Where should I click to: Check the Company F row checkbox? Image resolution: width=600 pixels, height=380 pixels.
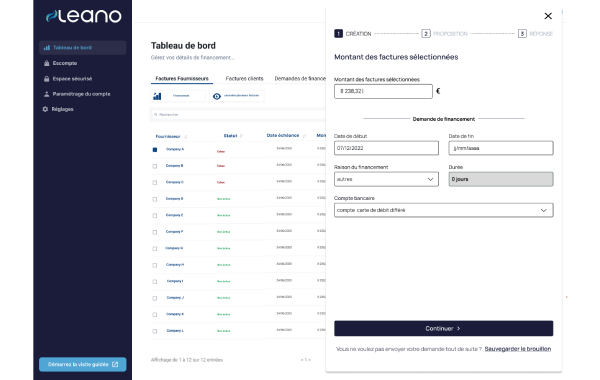click(155, 232)
